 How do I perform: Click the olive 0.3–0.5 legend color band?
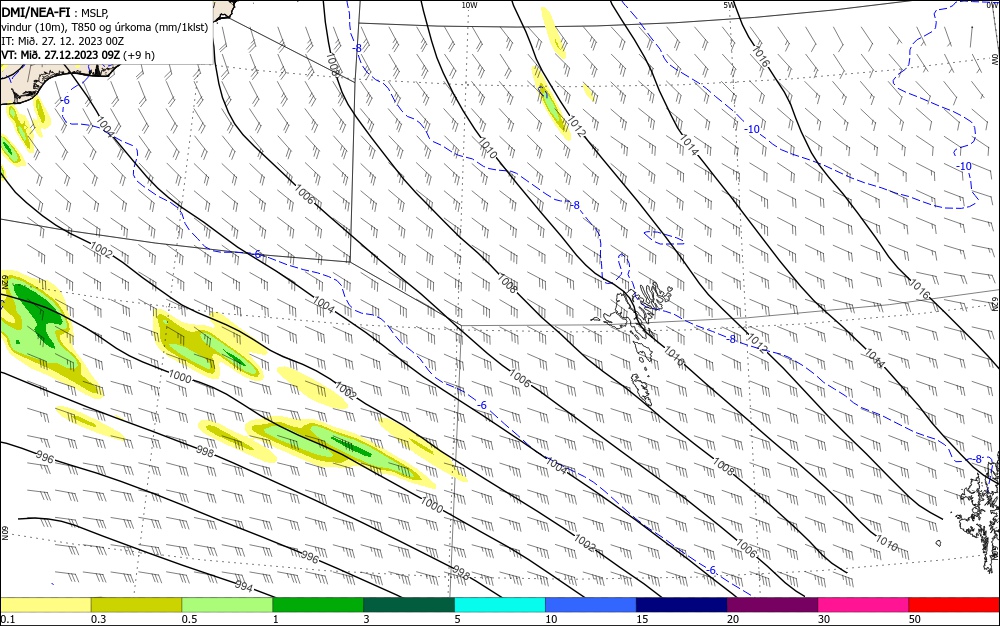[136, 605]
